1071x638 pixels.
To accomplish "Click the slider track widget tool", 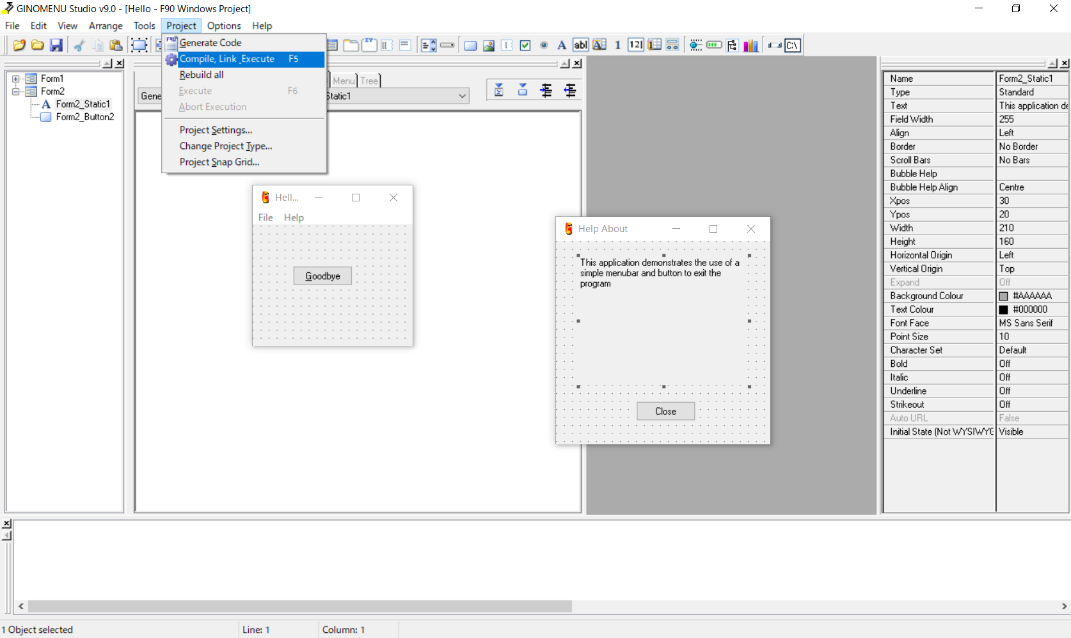I will tap(695, 45).
